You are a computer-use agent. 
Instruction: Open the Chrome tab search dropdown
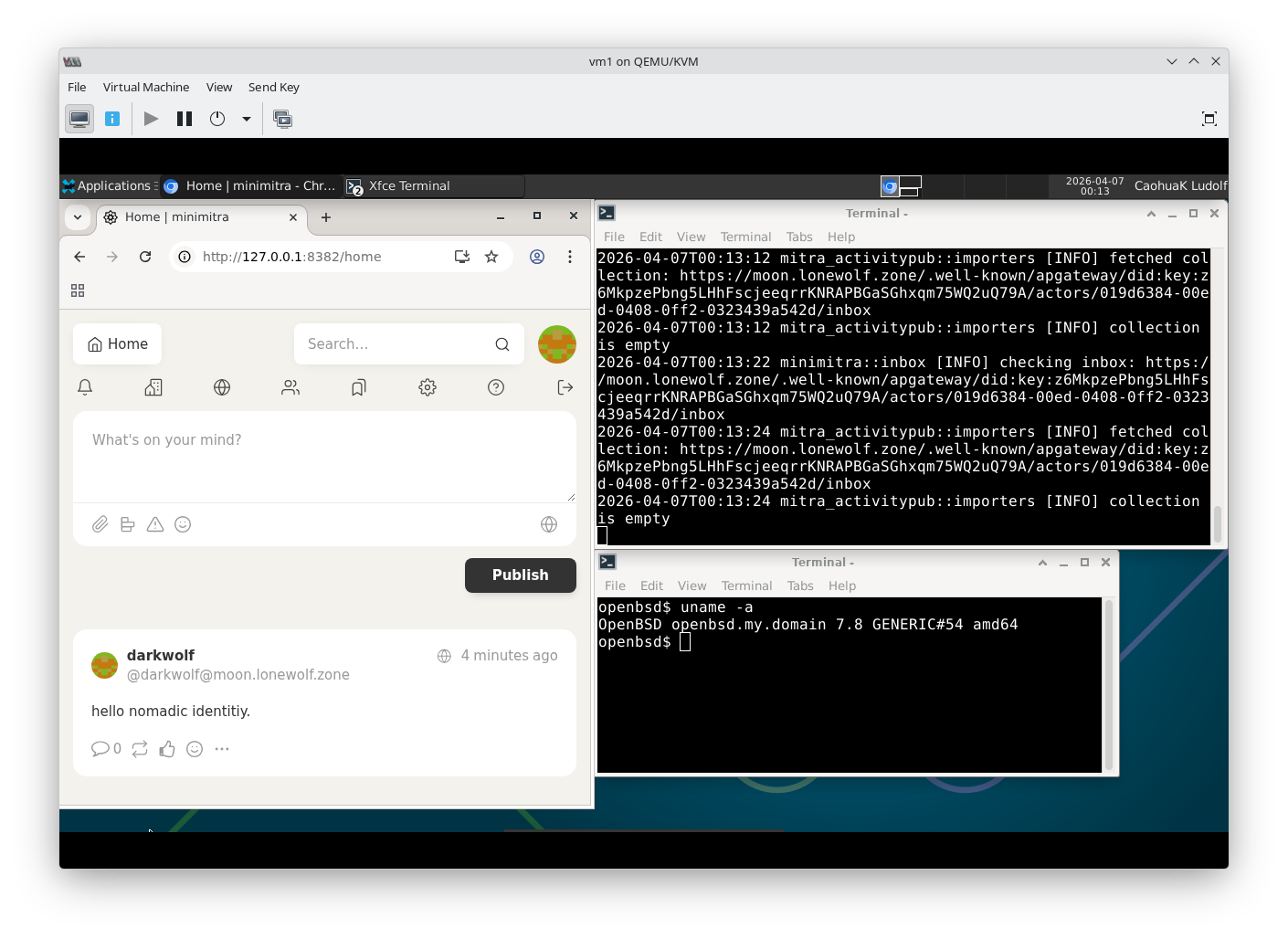tap(78, 217)
